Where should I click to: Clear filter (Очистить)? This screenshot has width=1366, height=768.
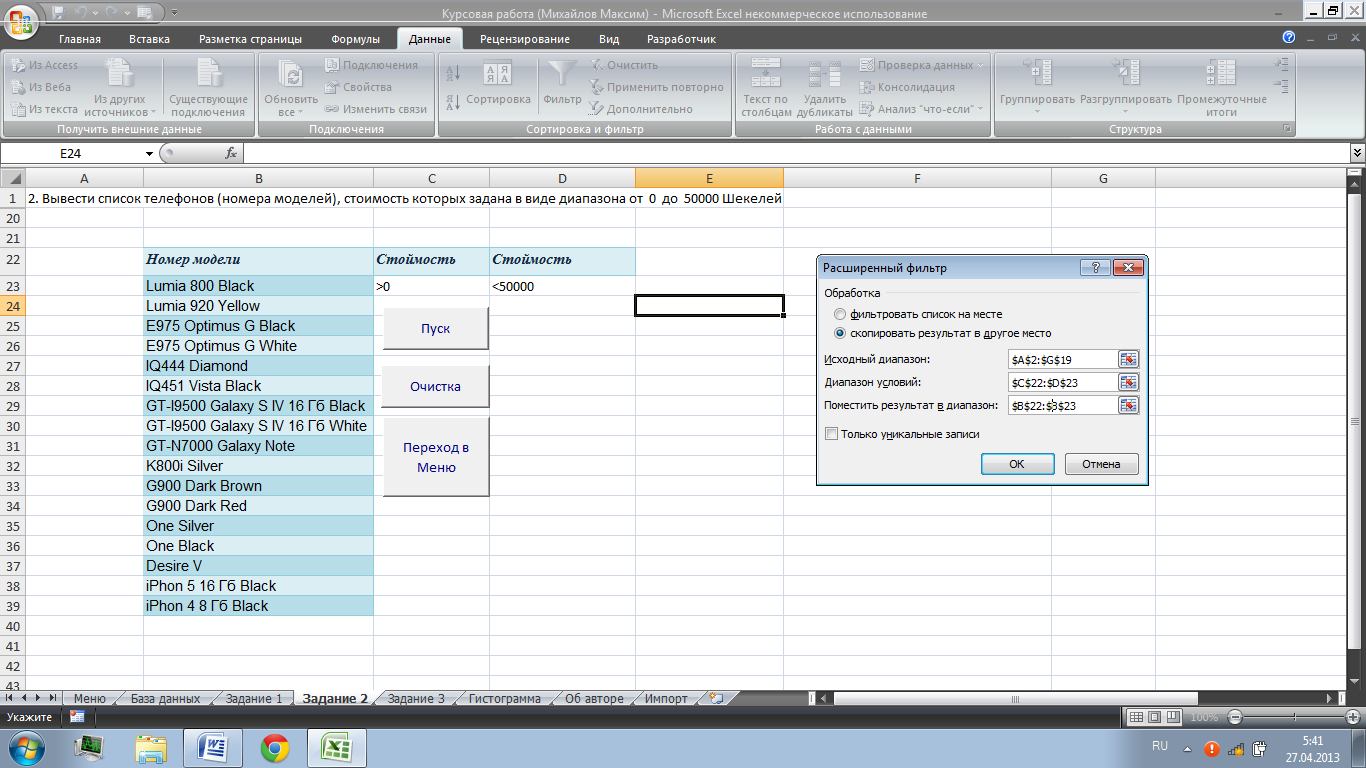(x=623, y=65)
